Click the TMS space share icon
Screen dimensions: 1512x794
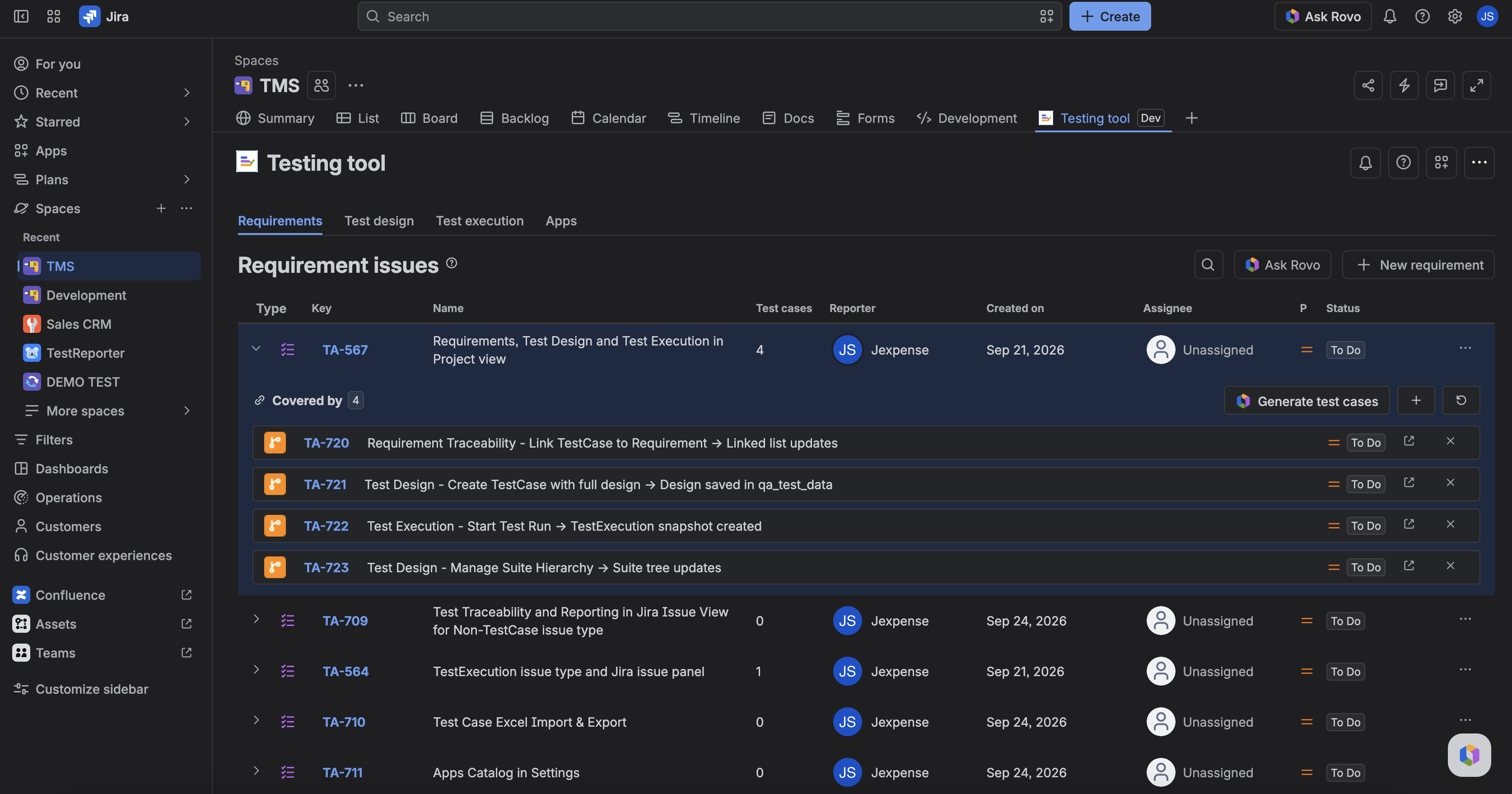[1368, 86]
